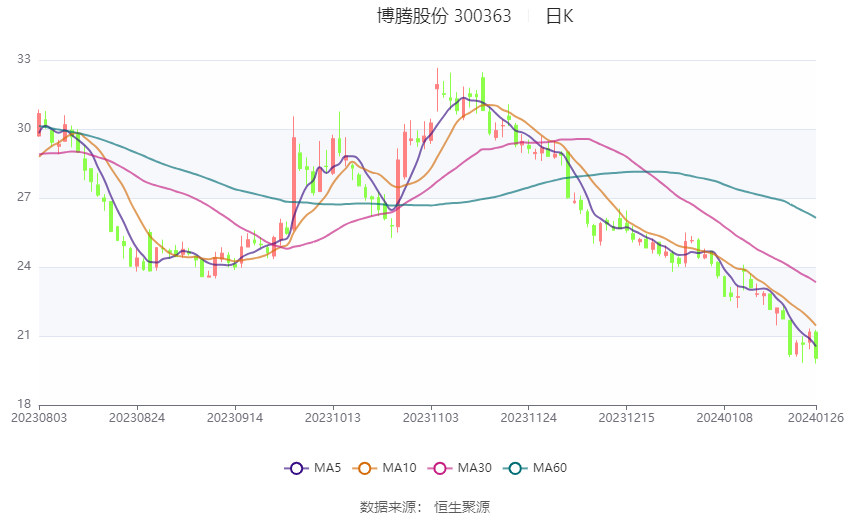850x517 pixels.
Task: Click the 日K label in the title
Action: [559, 16]
